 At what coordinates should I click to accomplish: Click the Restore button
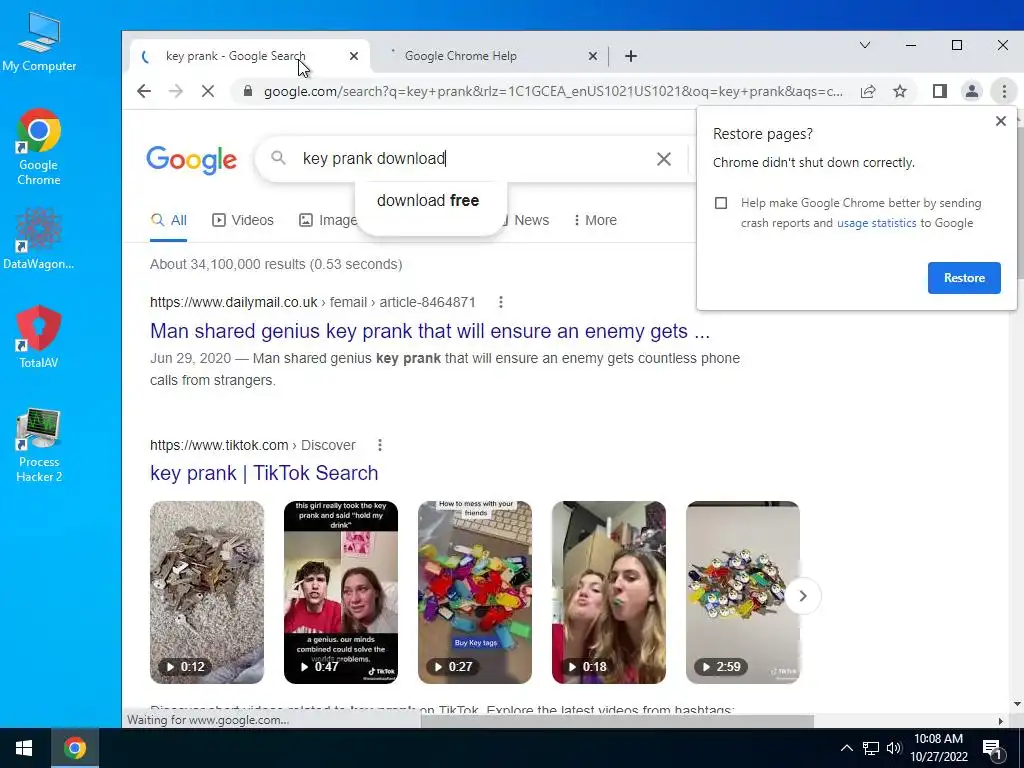click(964, 278)
